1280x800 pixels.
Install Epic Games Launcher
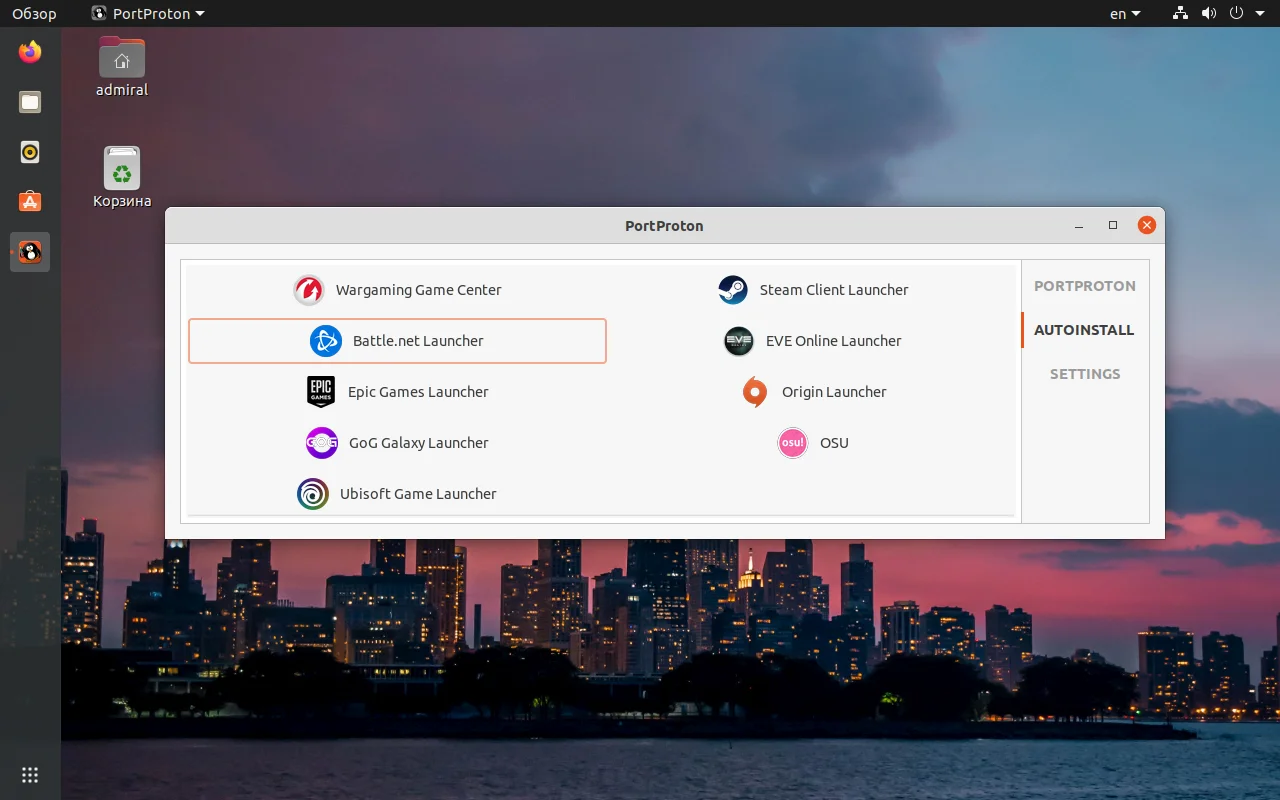tap(397, 392)
